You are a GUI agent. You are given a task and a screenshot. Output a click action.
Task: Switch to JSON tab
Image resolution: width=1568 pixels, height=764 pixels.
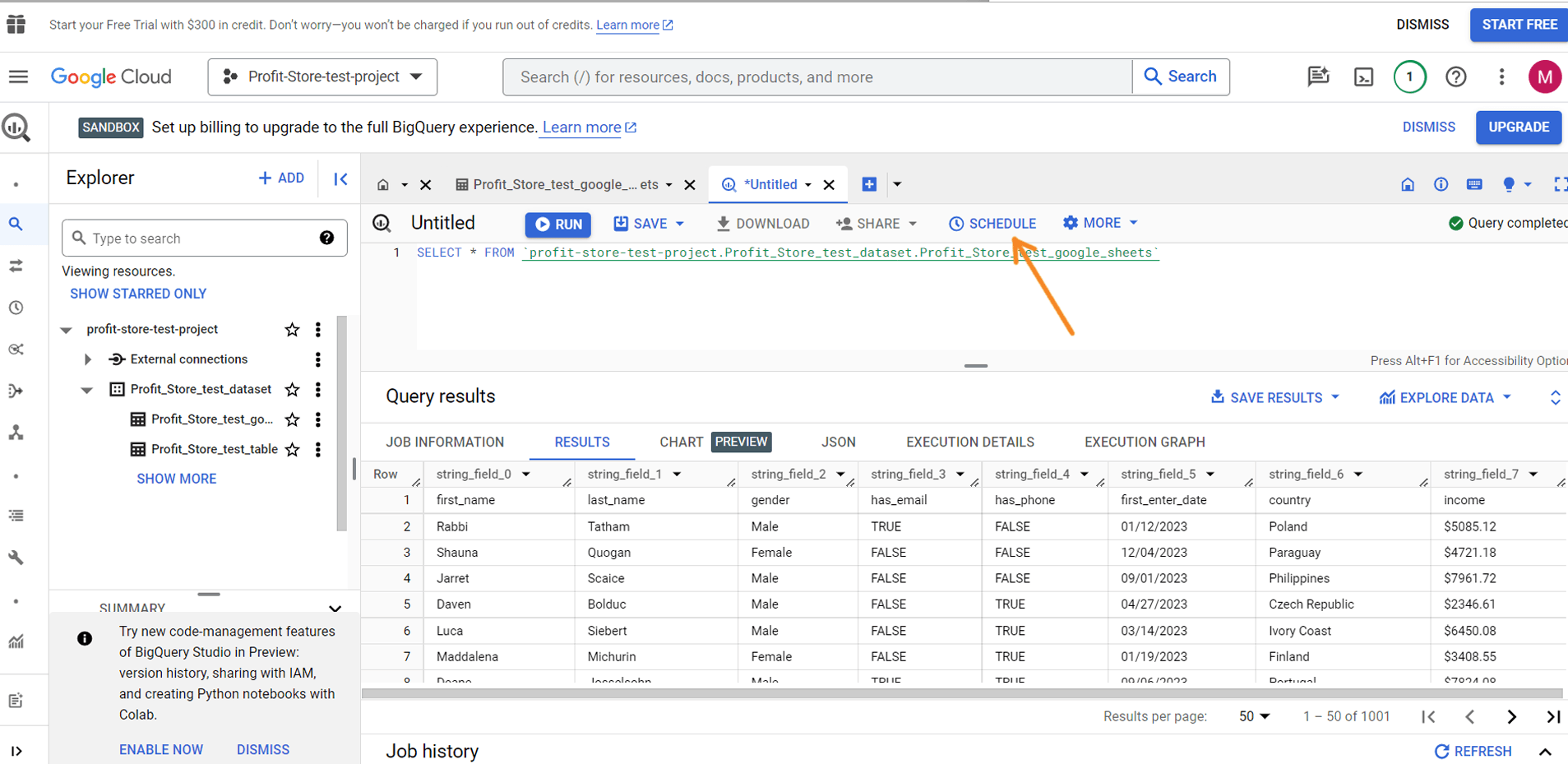[x=838, y=442]
